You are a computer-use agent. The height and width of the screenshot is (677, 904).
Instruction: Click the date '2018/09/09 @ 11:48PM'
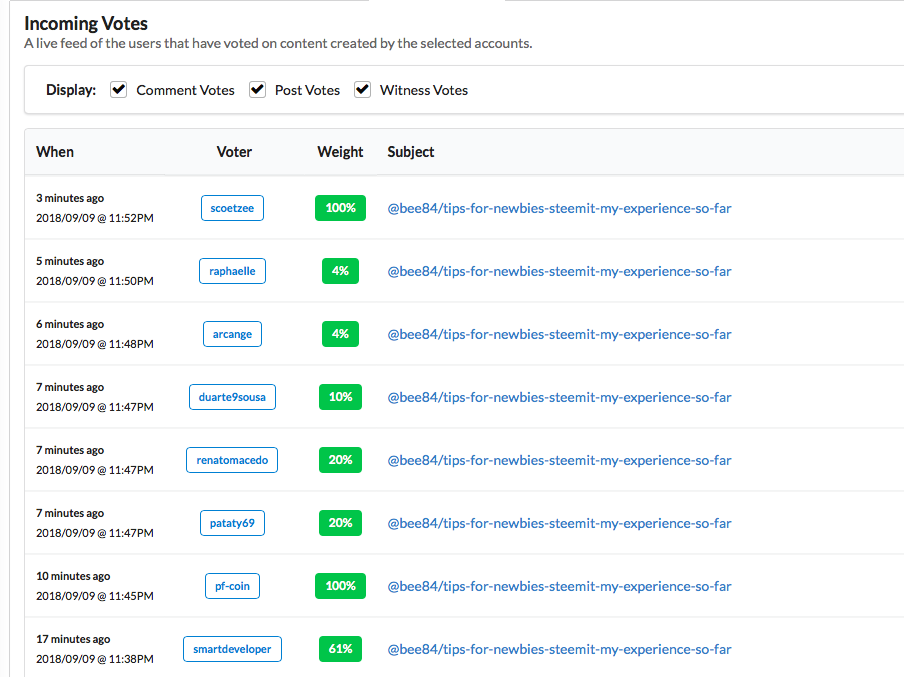coord(95,344)
